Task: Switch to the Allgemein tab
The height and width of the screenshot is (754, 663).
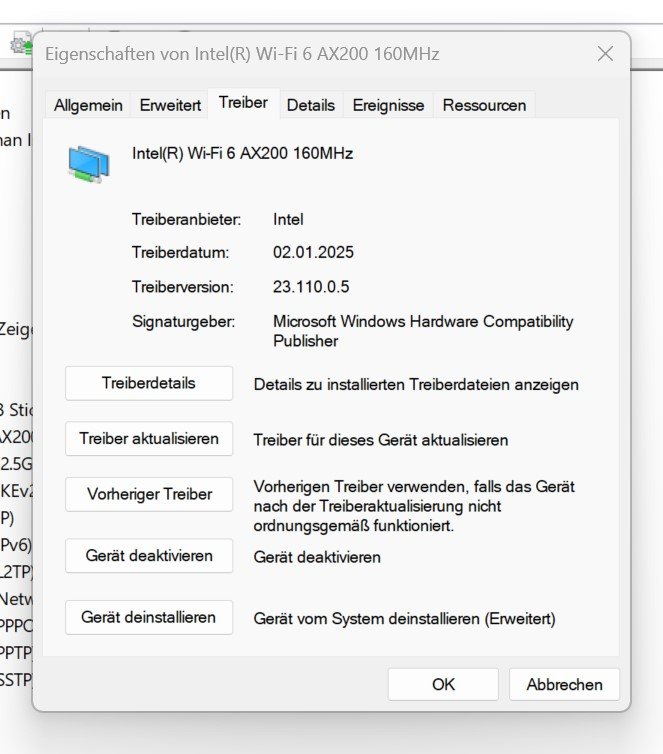Action: pos(88,105)
